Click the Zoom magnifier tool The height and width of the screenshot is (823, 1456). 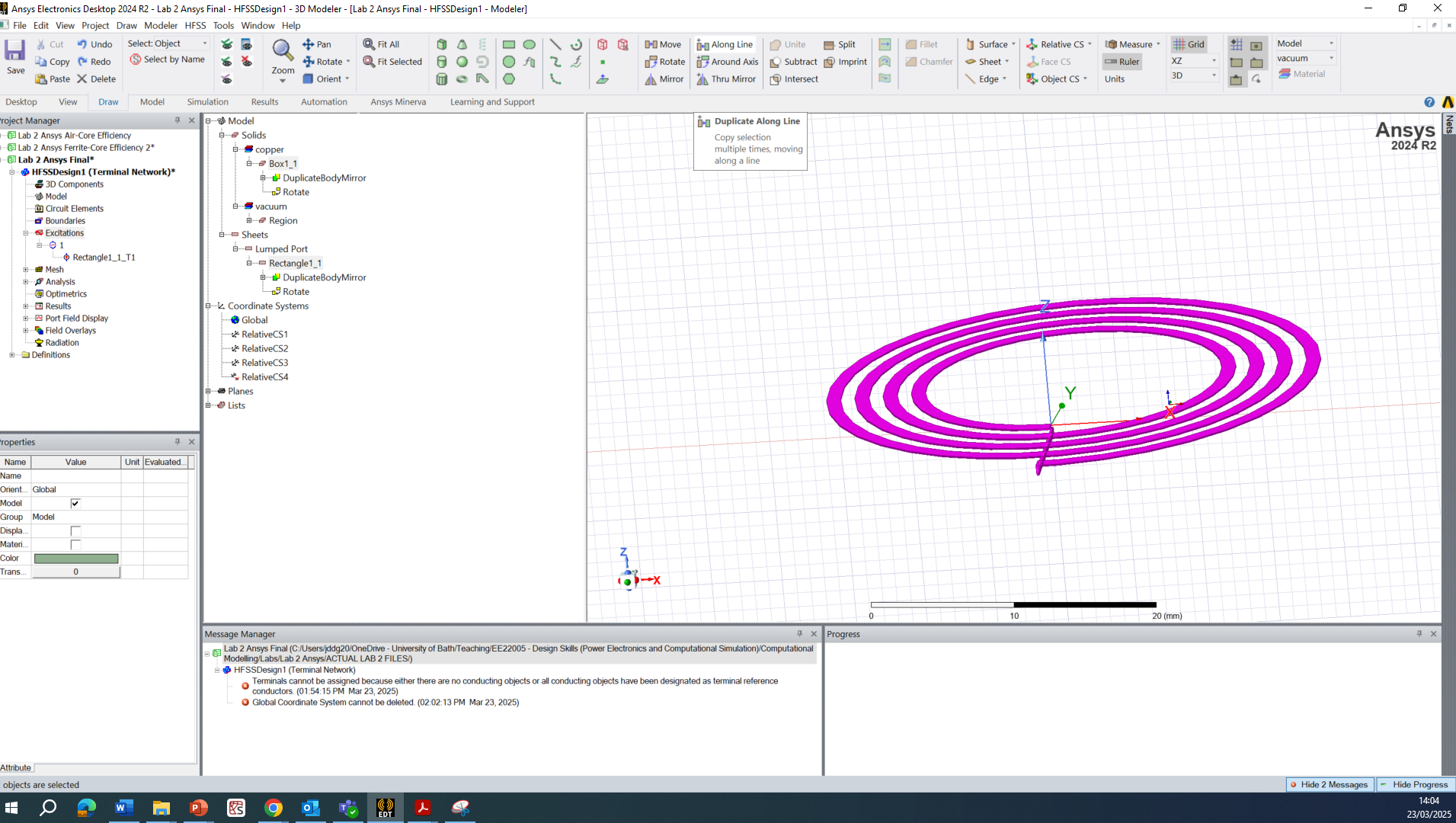point(283,56)
